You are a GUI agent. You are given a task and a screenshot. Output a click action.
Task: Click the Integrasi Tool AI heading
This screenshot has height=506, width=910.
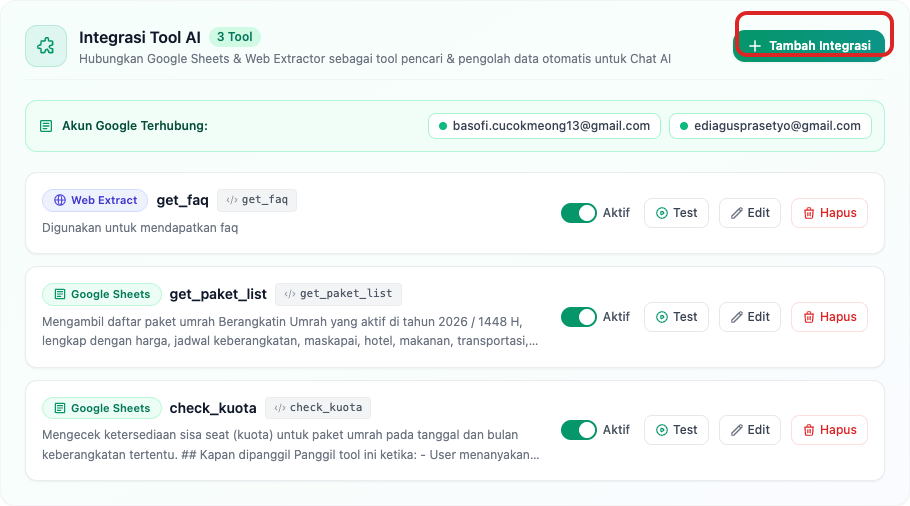coord(140,37)
